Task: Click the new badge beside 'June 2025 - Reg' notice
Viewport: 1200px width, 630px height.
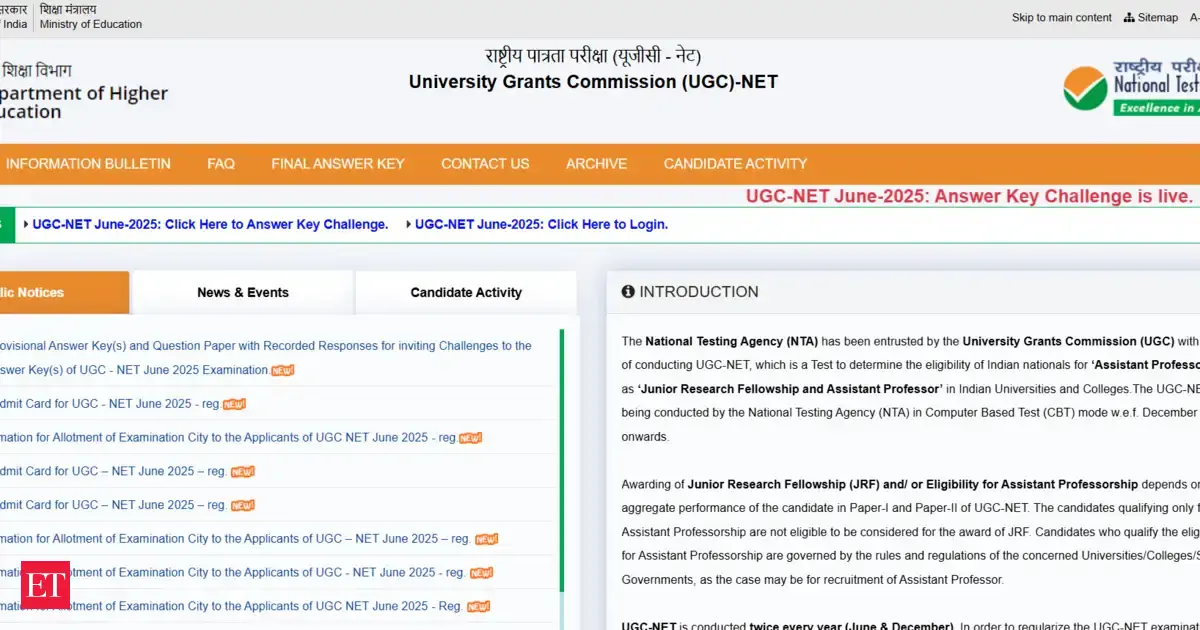Action: pyautogui.click(x=479, y=607)
